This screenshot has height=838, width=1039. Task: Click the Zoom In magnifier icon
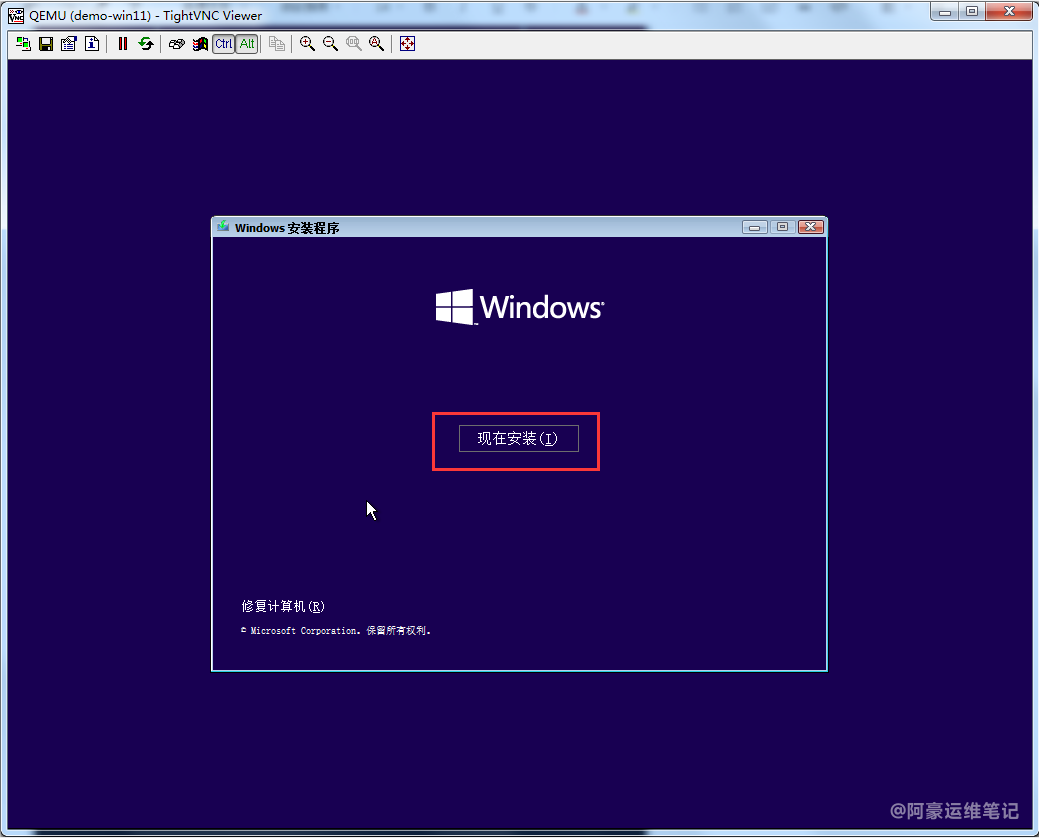[x=307, y=44]
